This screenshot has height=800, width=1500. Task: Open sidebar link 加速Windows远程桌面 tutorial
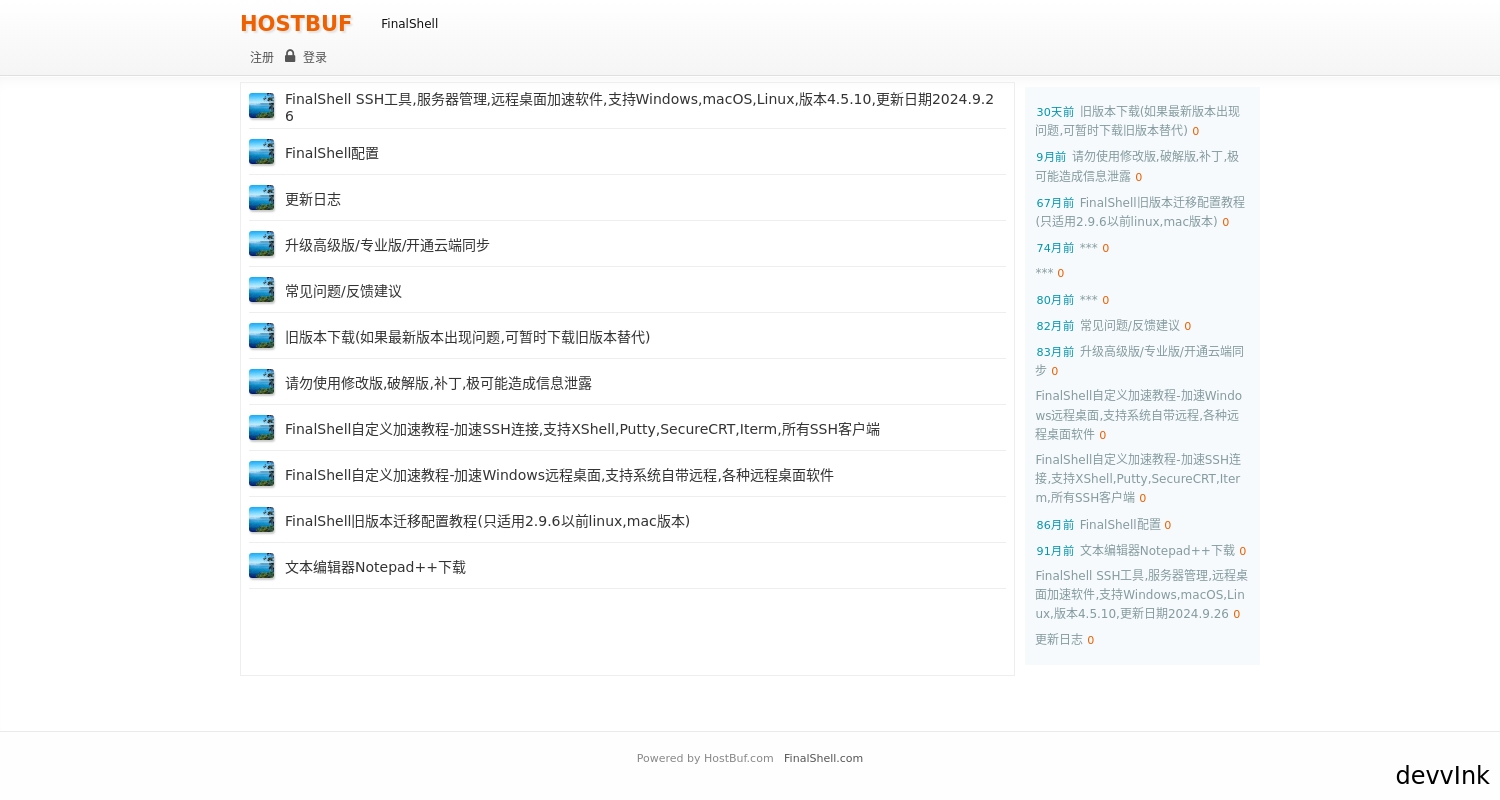1139,415
